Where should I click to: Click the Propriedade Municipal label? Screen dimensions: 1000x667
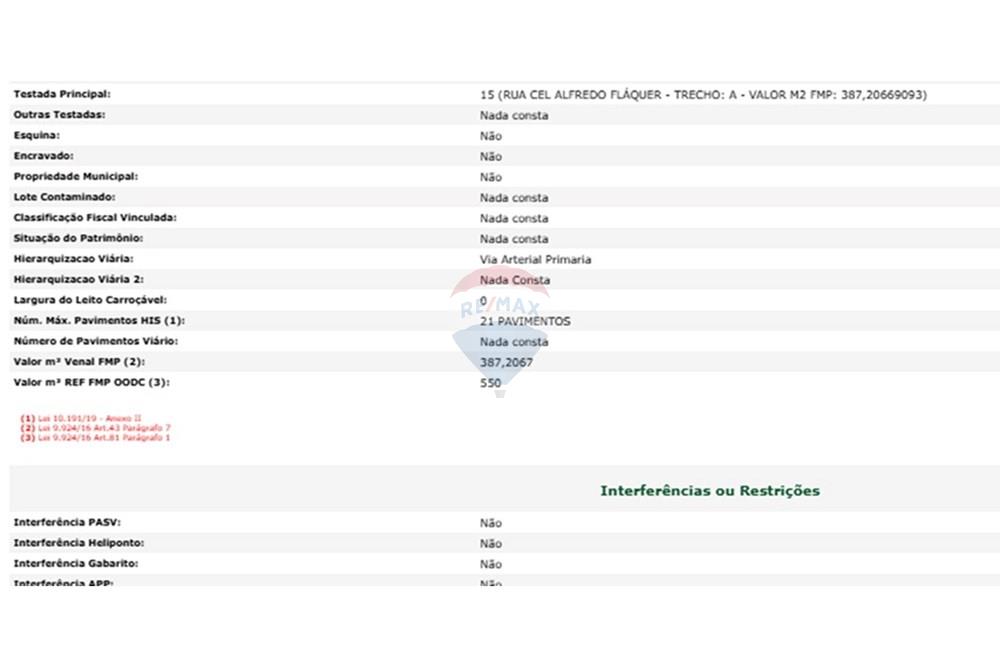pos(75,177)
